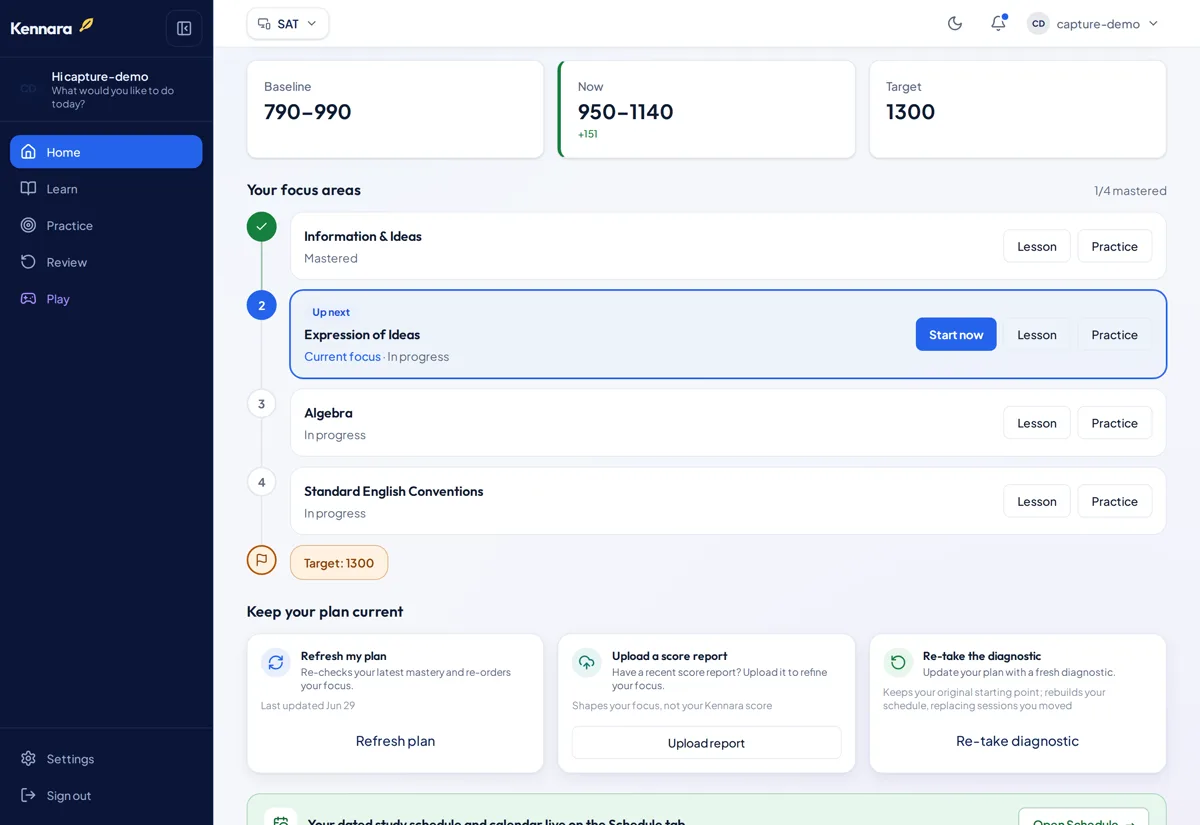Image resolution: width=1200 pixels, height=825 pixels.
Task: Click the Upload report button
Action: pos(706,742)
